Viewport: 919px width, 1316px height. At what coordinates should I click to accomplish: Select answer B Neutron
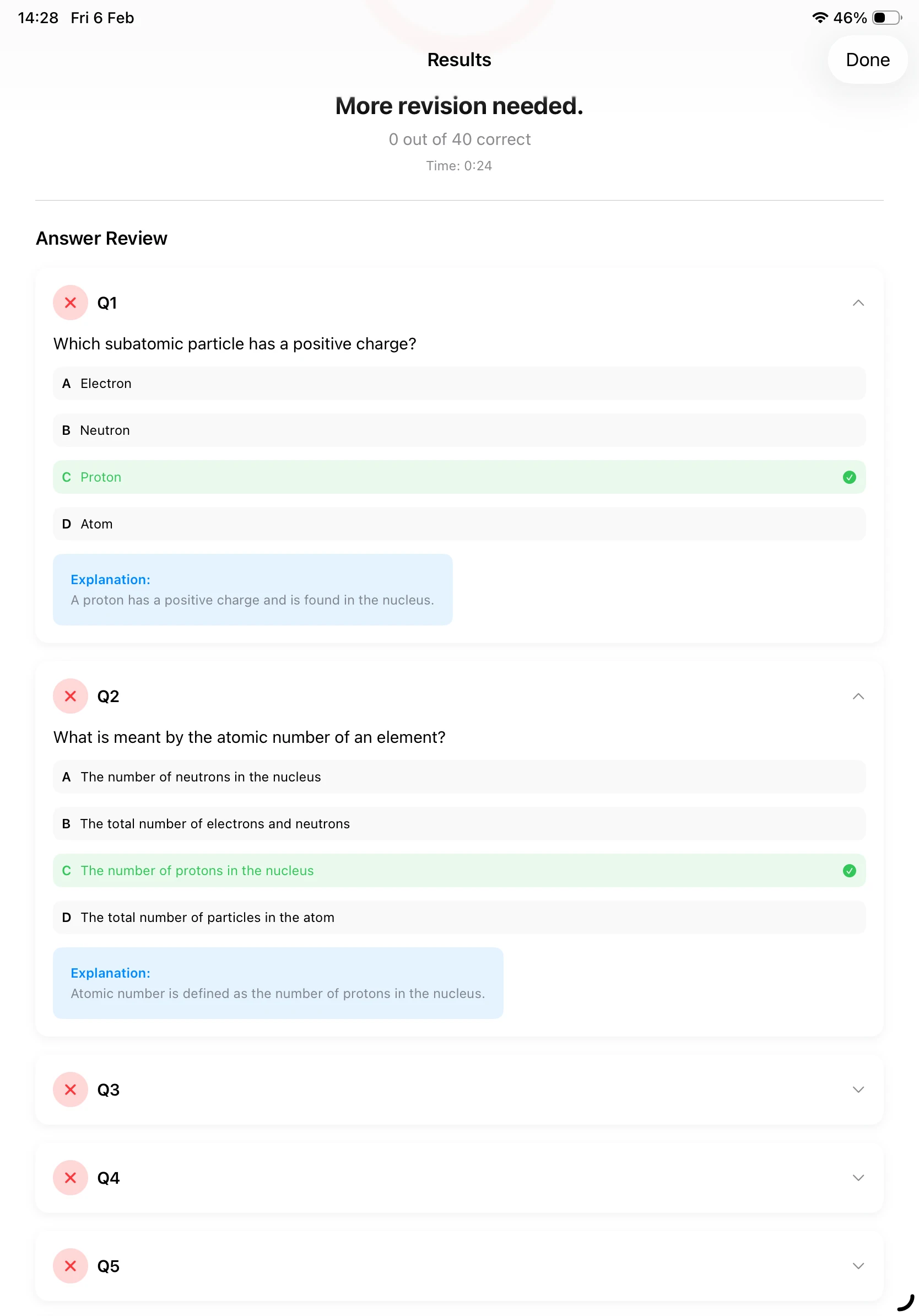click(458, 430)
